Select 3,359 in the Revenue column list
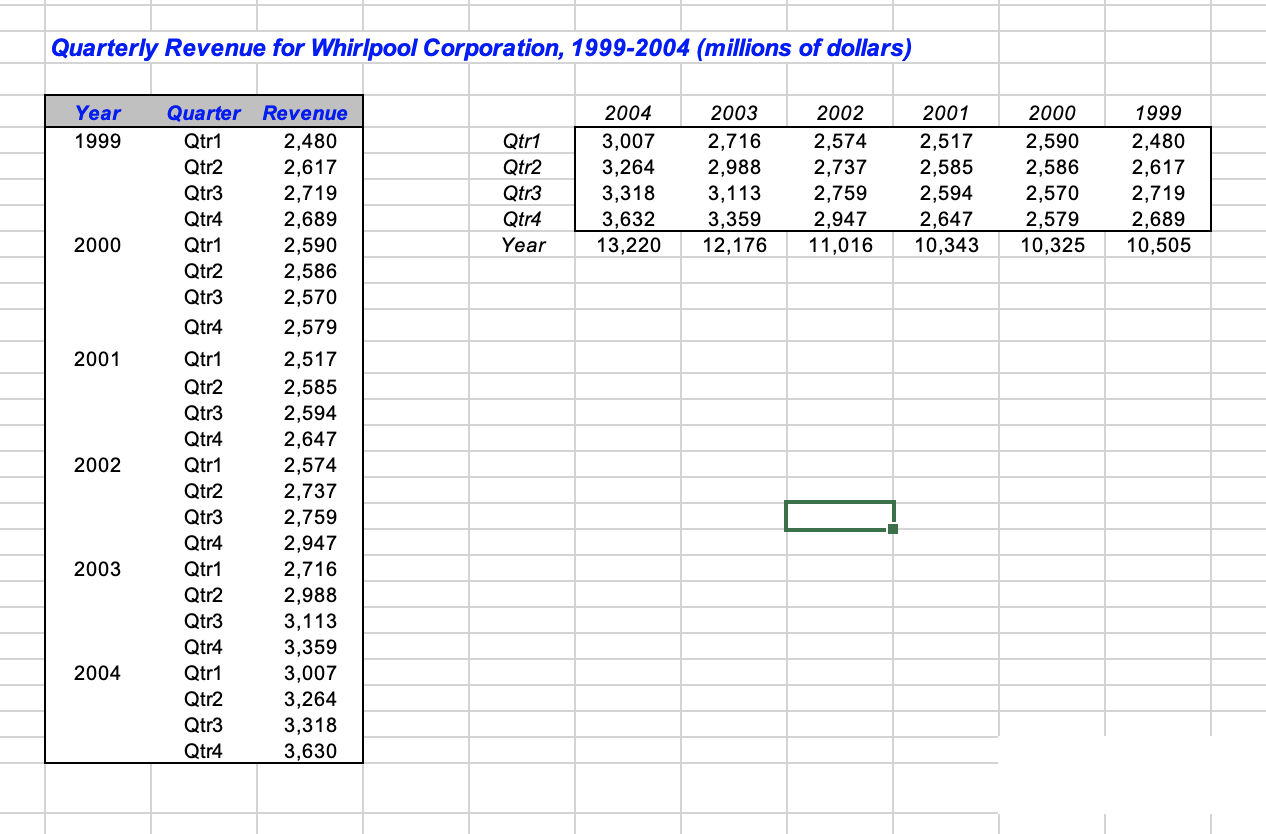Image resolution: width=1266 pixels, height=834 pixels. [x=310, y=647]
